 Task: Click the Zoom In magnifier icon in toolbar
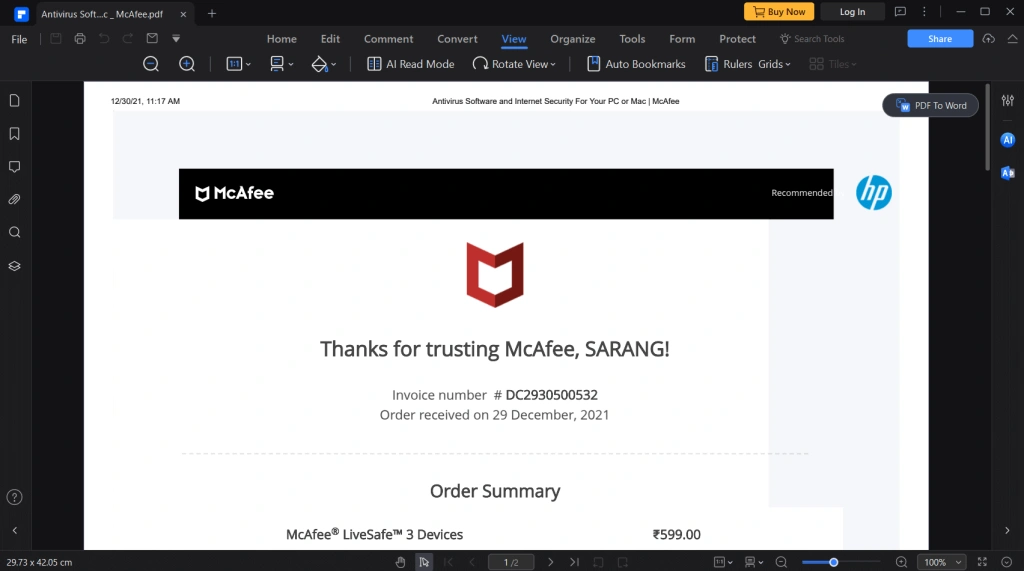[187, 63]
